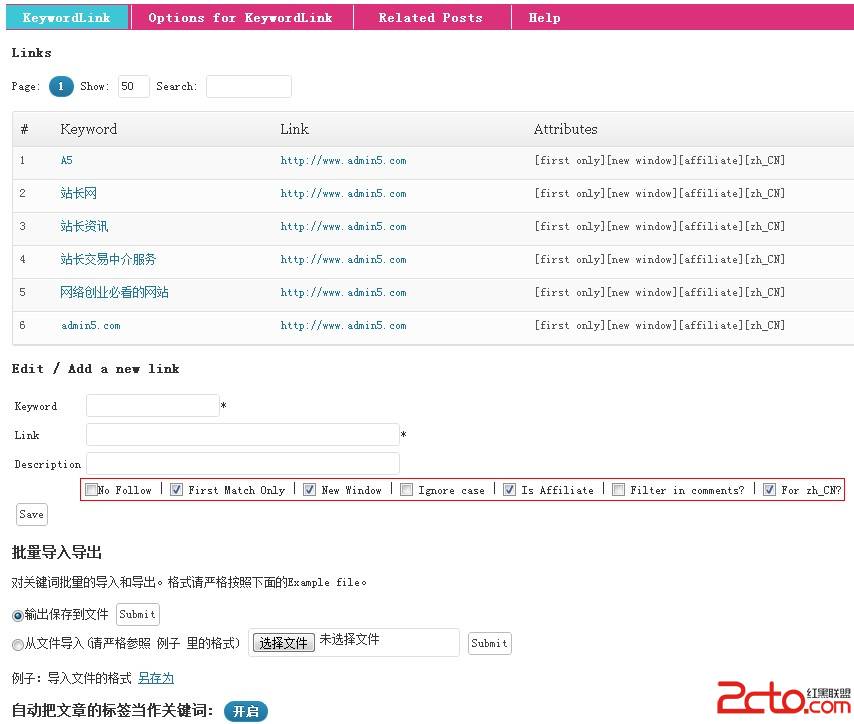This screenshot has width=854, height=724.
Task: Select the KeywordLink tab
Action: coord(66,17)
